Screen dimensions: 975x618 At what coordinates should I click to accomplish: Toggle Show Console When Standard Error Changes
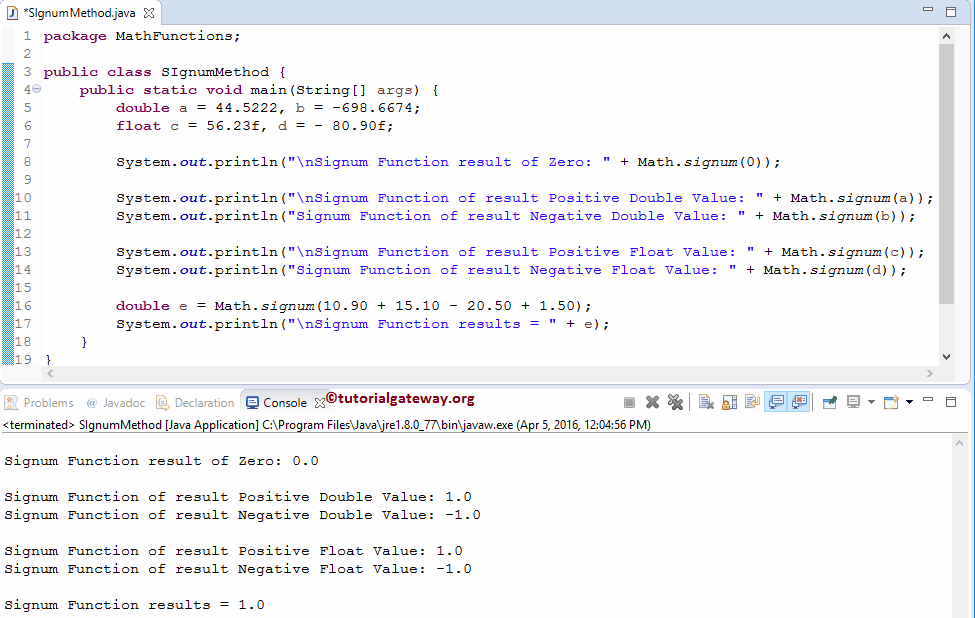(x=799, y=401)
